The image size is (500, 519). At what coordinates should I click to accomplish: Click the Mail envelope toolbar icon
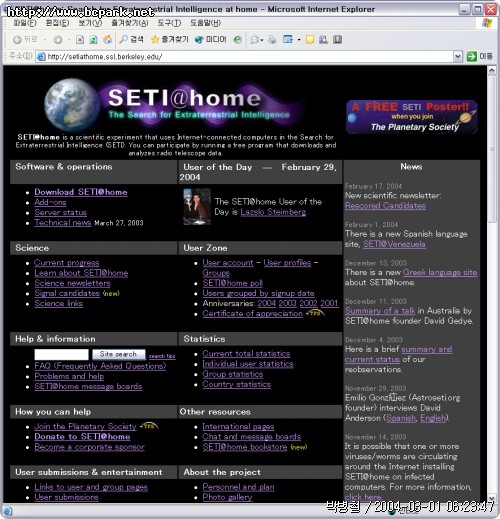click(255, 40)
